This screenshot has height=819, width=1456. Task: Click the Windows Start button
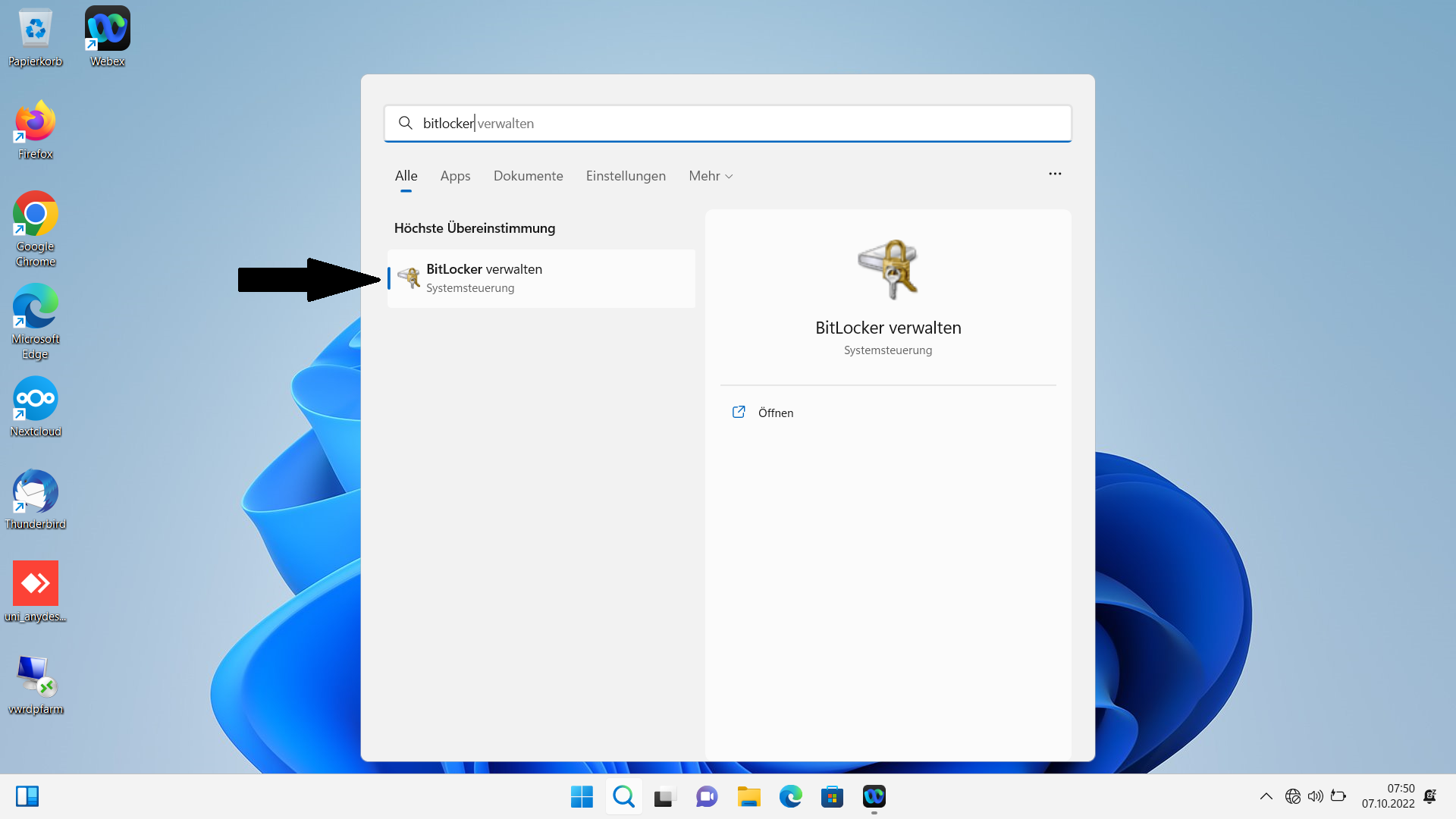pos(582,796)
